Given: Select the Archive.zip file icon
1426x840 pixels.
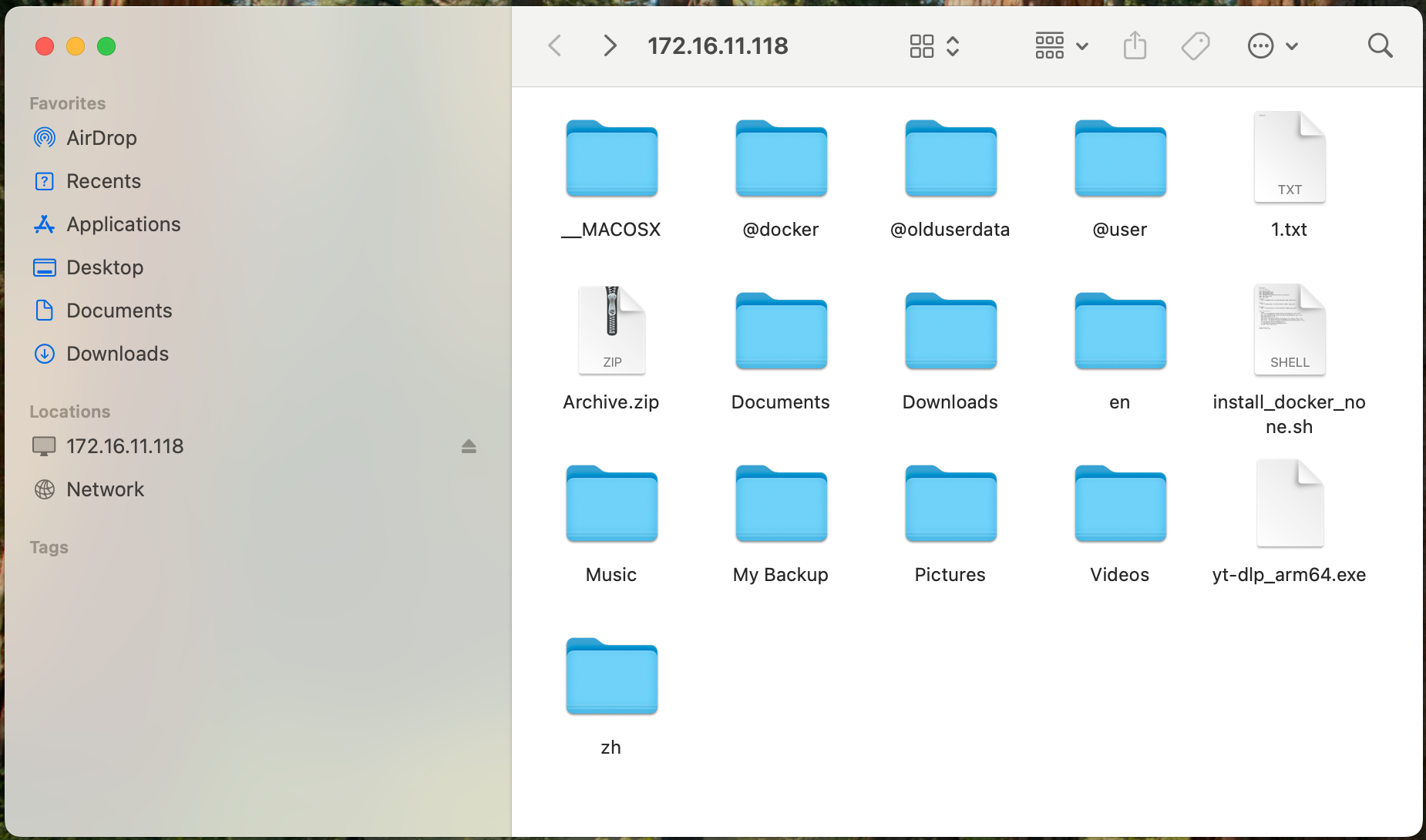Looking at the screenshot, I should click(x=611, y=331).
